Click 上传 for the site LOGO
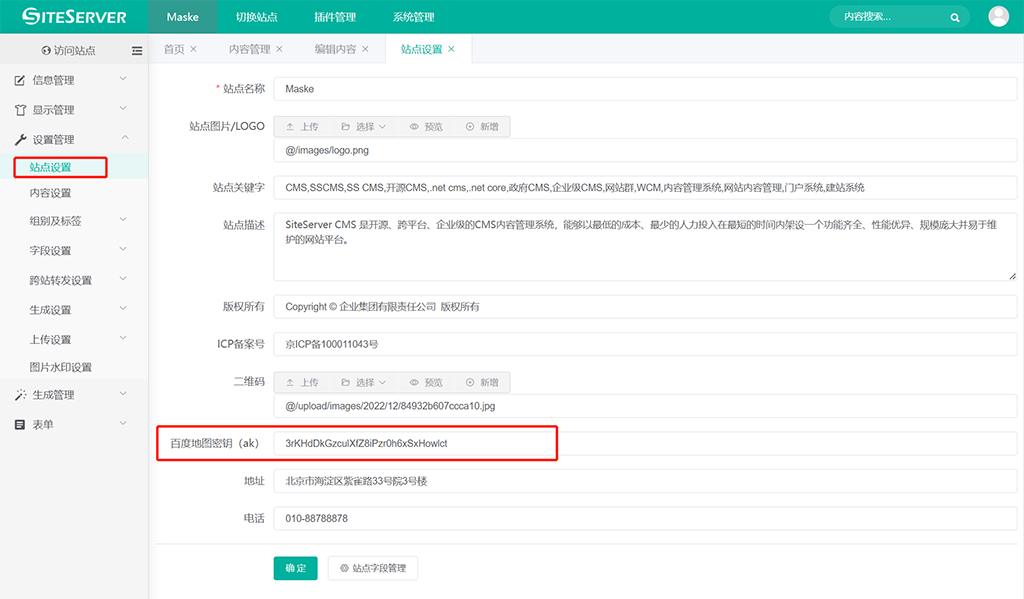Screen dimensions: 1024x599 coord(301,127)
